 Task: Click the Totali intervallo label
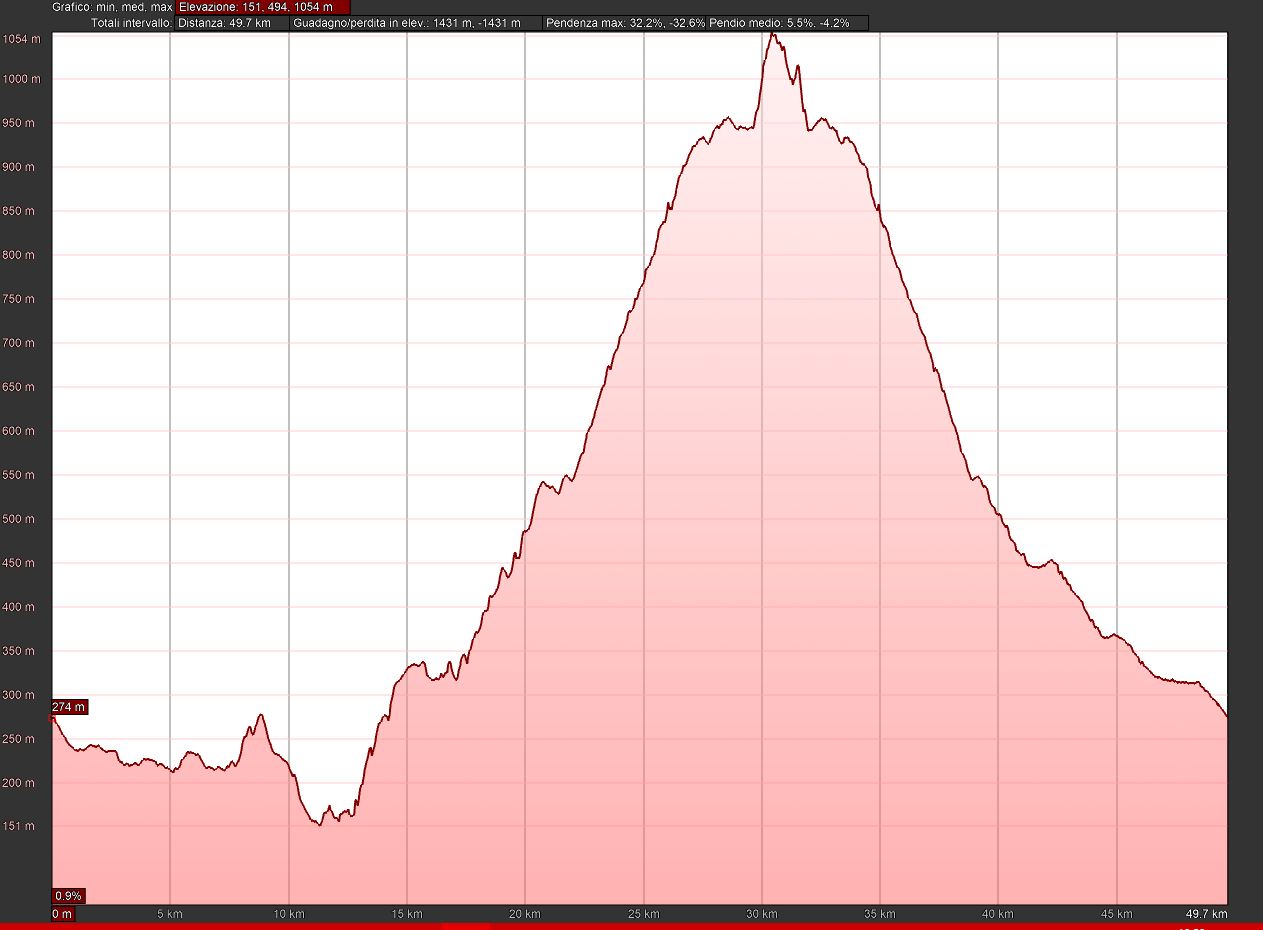tap(130, 23)
